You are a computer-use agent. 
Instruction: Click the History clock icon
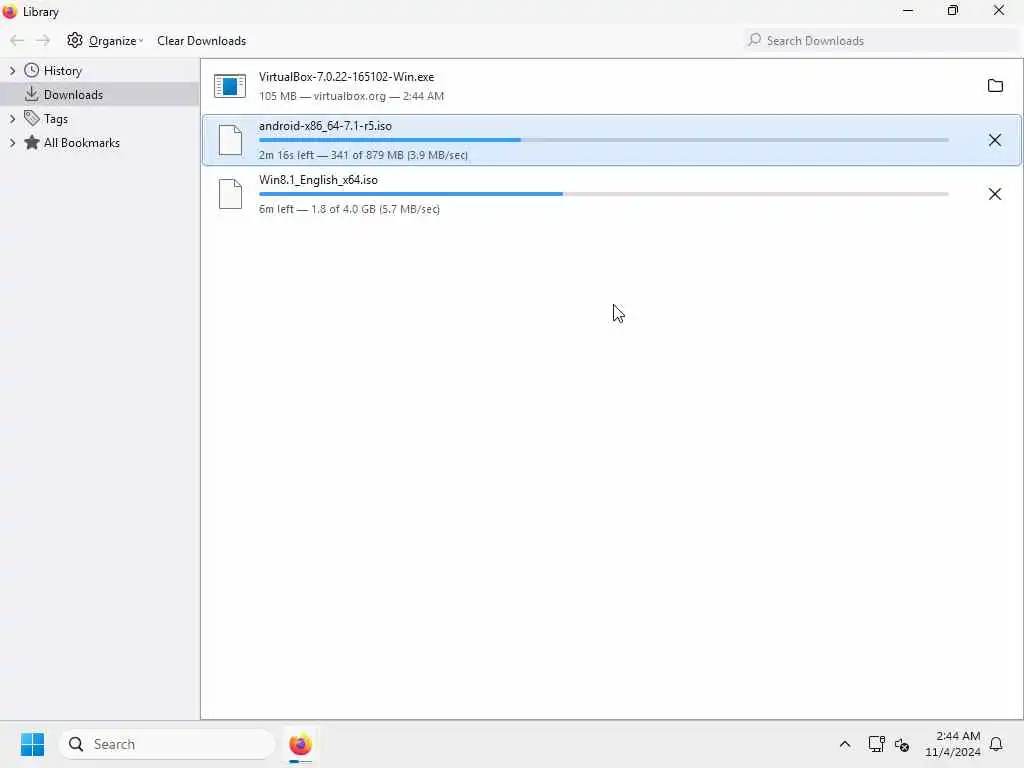pyautogui.click(x=31, y=70)
